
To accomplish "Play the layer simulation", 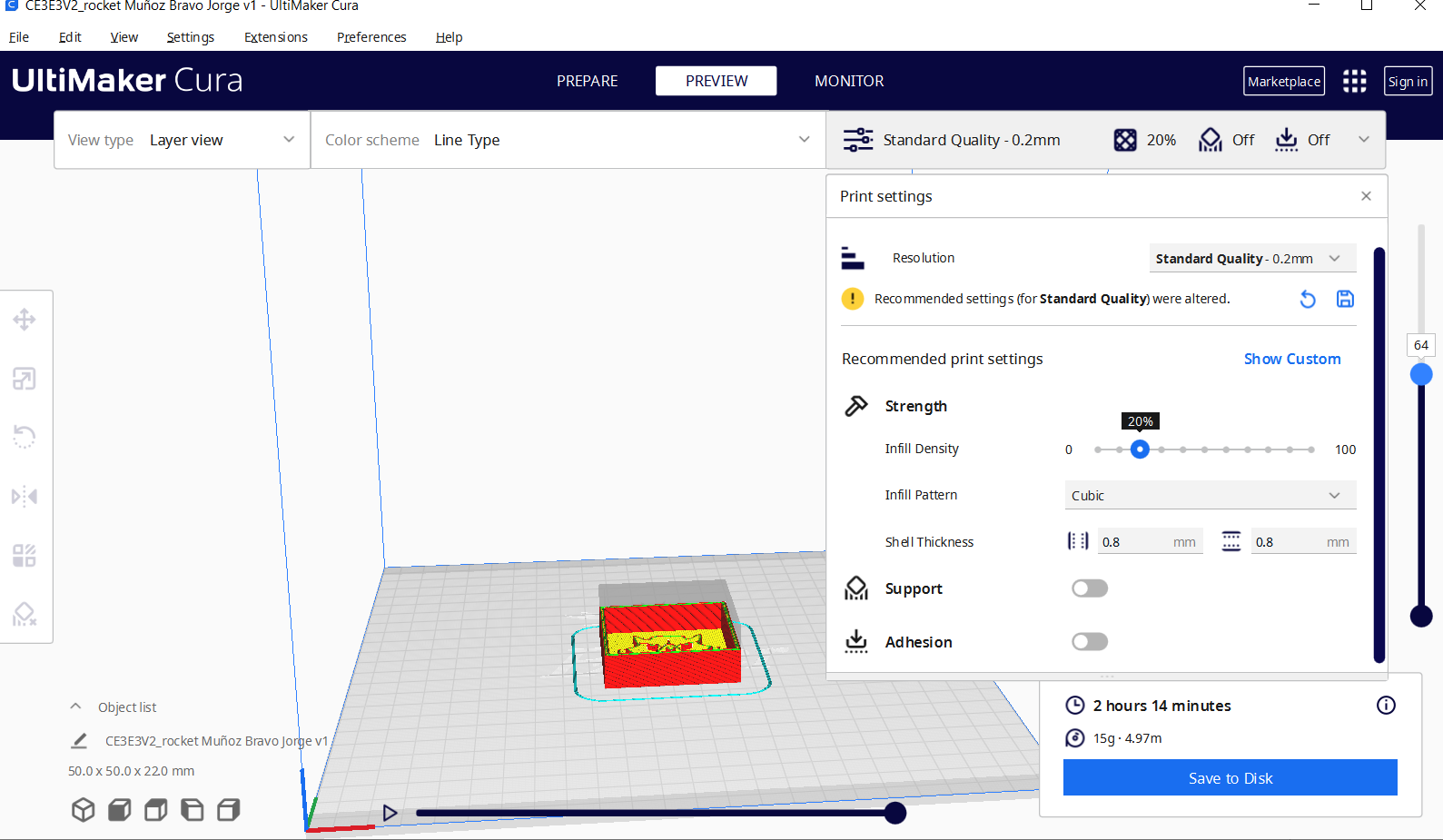I will click(390, 813).
